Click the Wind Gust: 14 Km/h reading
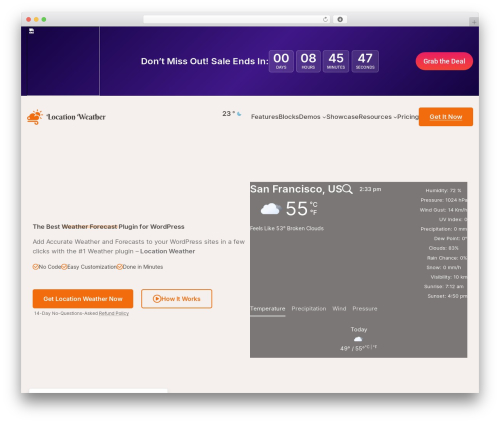500x423 pixels. pos(443,210)
